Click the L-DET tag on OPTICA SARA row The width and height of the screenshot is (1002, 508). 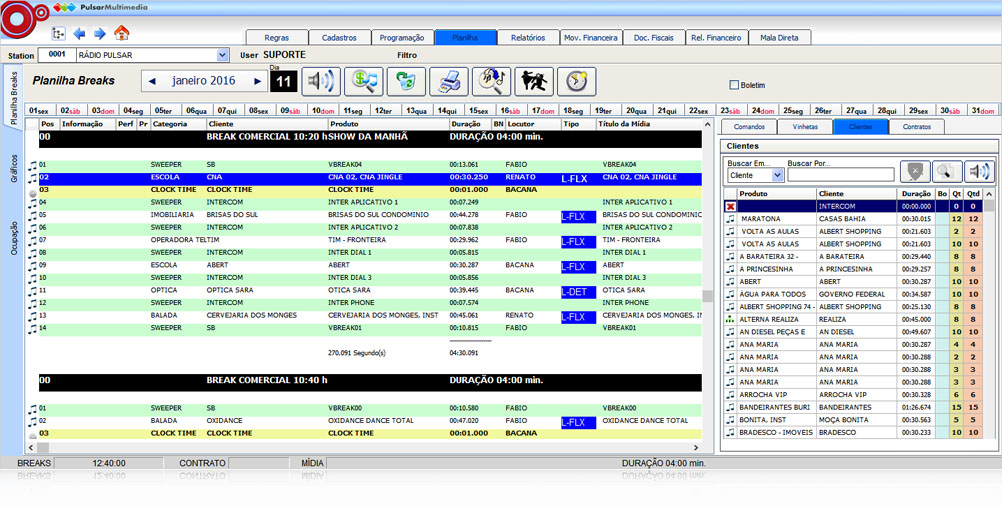coord(578,292)
